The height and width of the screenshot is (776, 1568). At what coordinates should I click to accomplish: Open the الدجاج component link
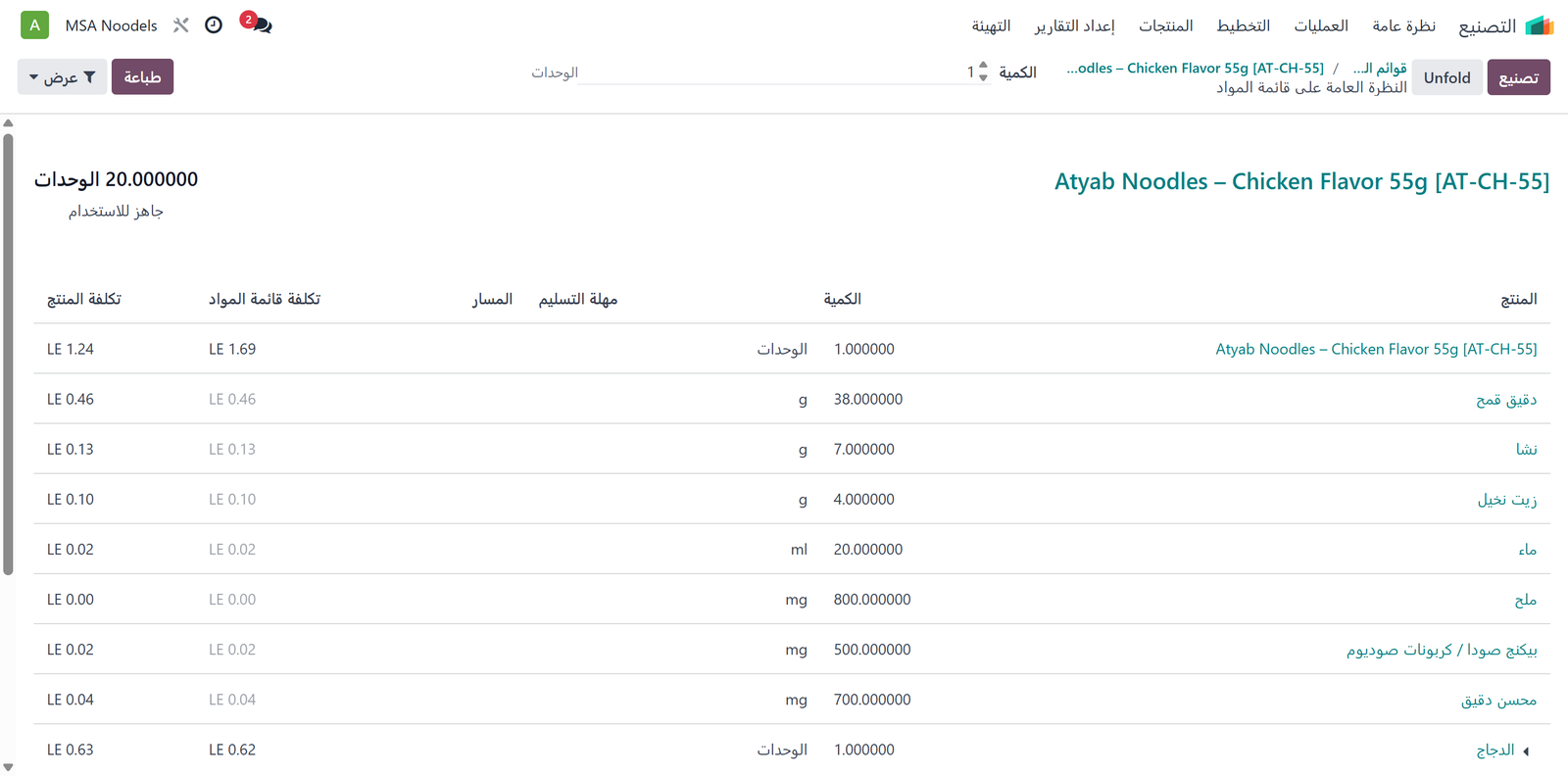click(1495, 750)
